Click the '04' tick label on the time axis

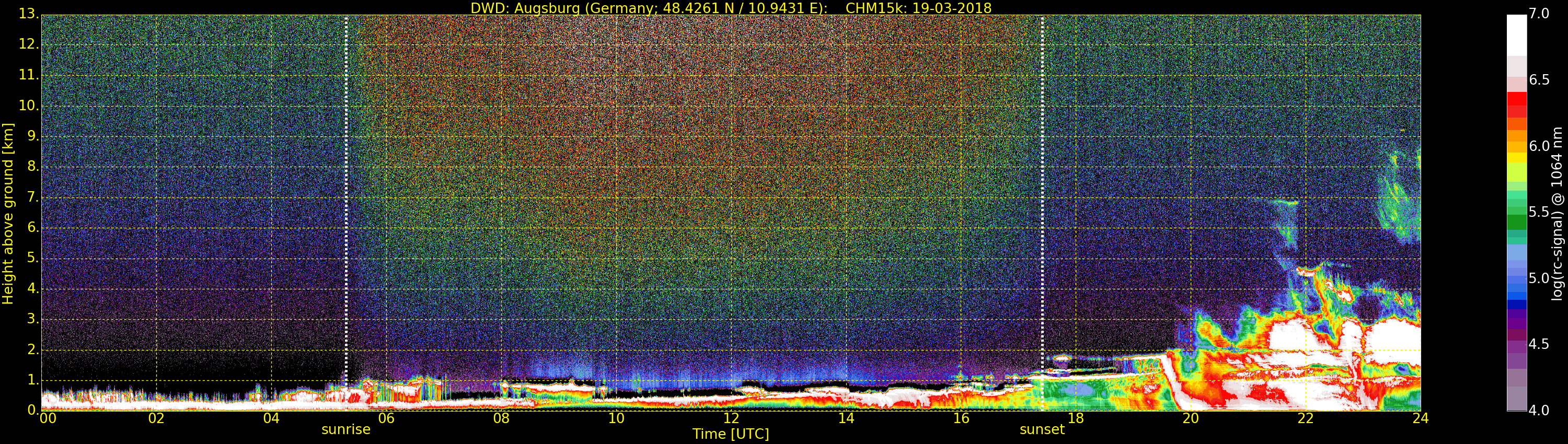tap(271, 418)
